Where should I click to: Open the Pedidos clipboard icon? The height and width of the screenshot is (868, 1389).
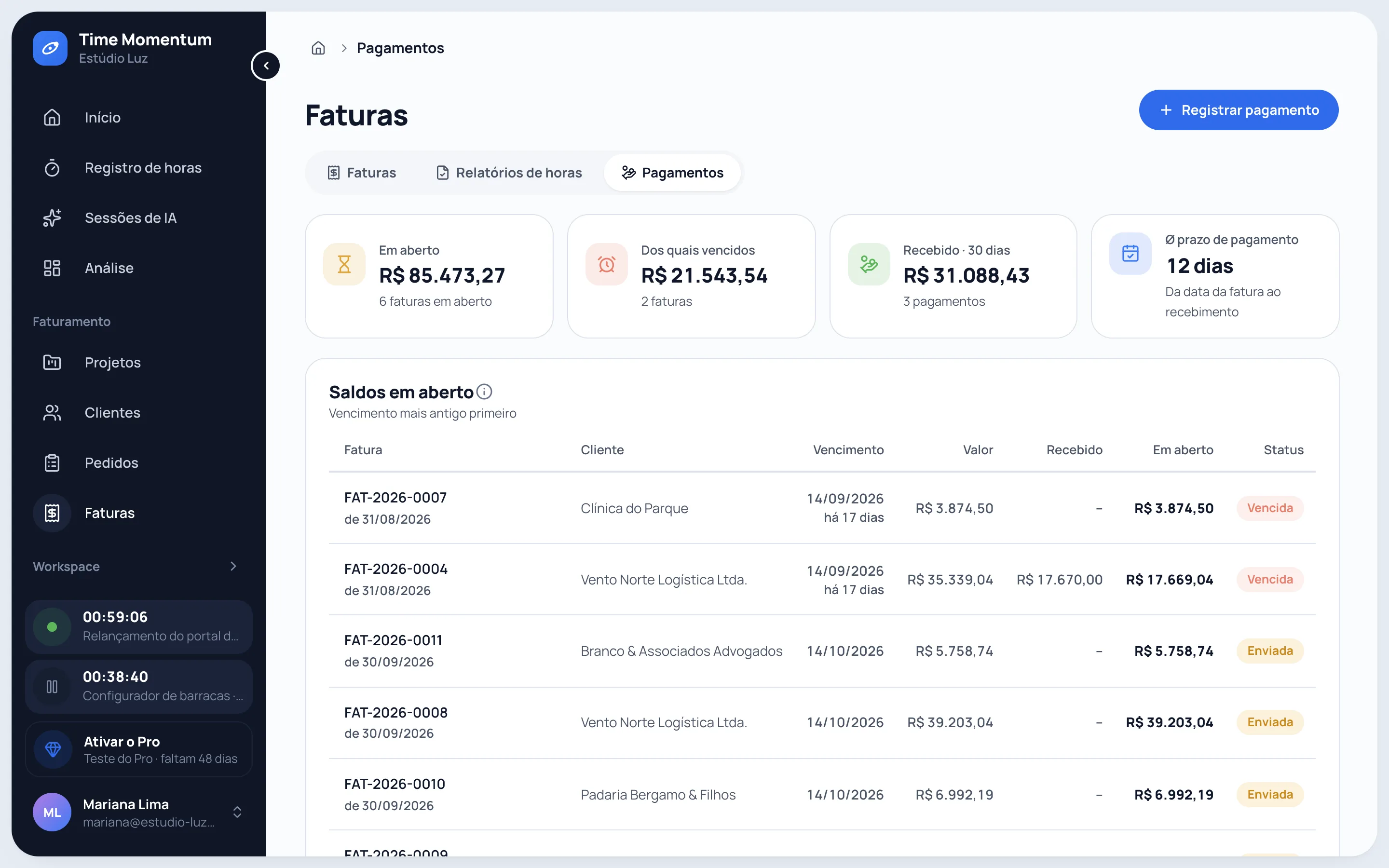[52, 463]
